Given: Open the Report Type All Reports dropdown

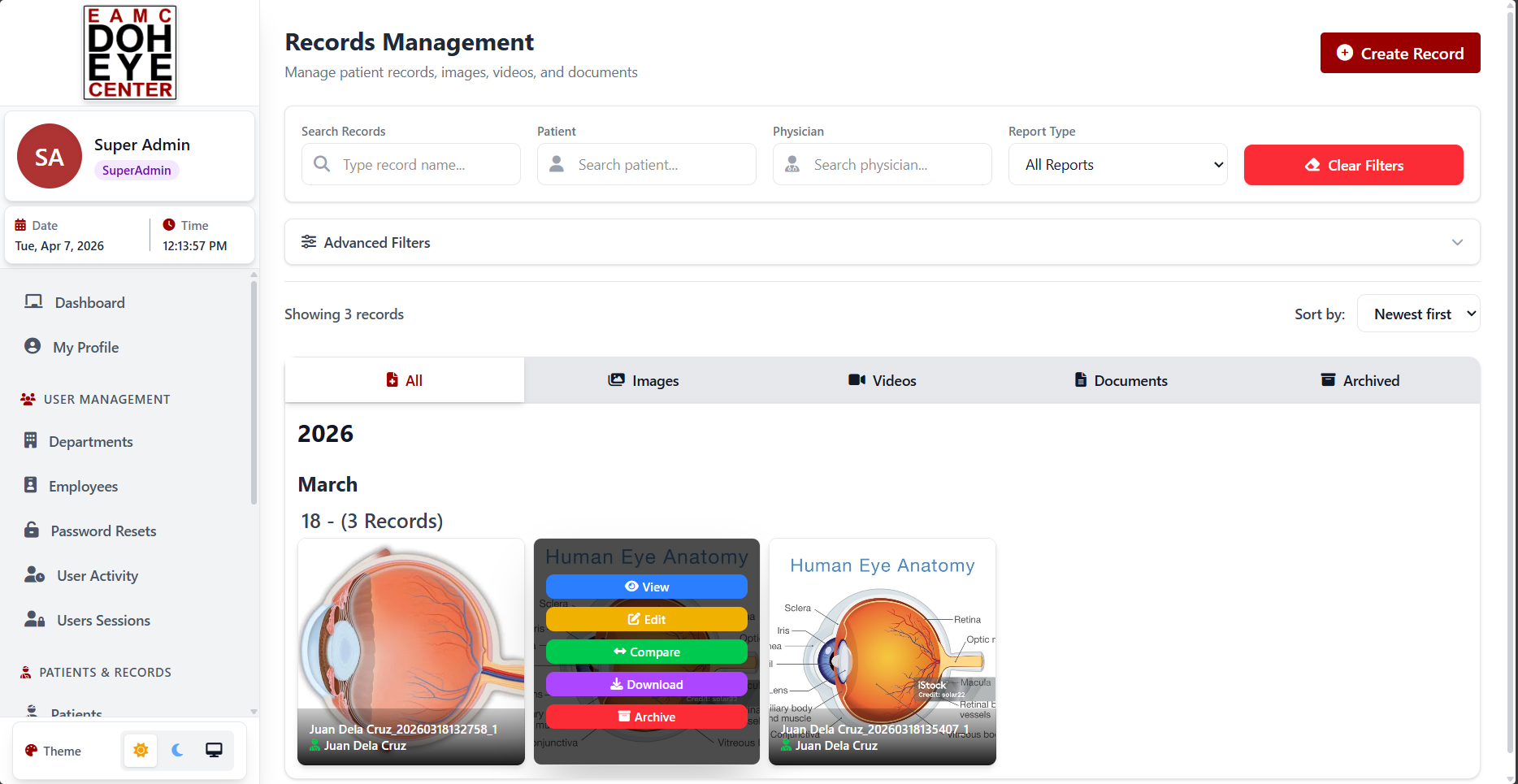Looking at the screenshot, I should click(x=1118, y=164).
